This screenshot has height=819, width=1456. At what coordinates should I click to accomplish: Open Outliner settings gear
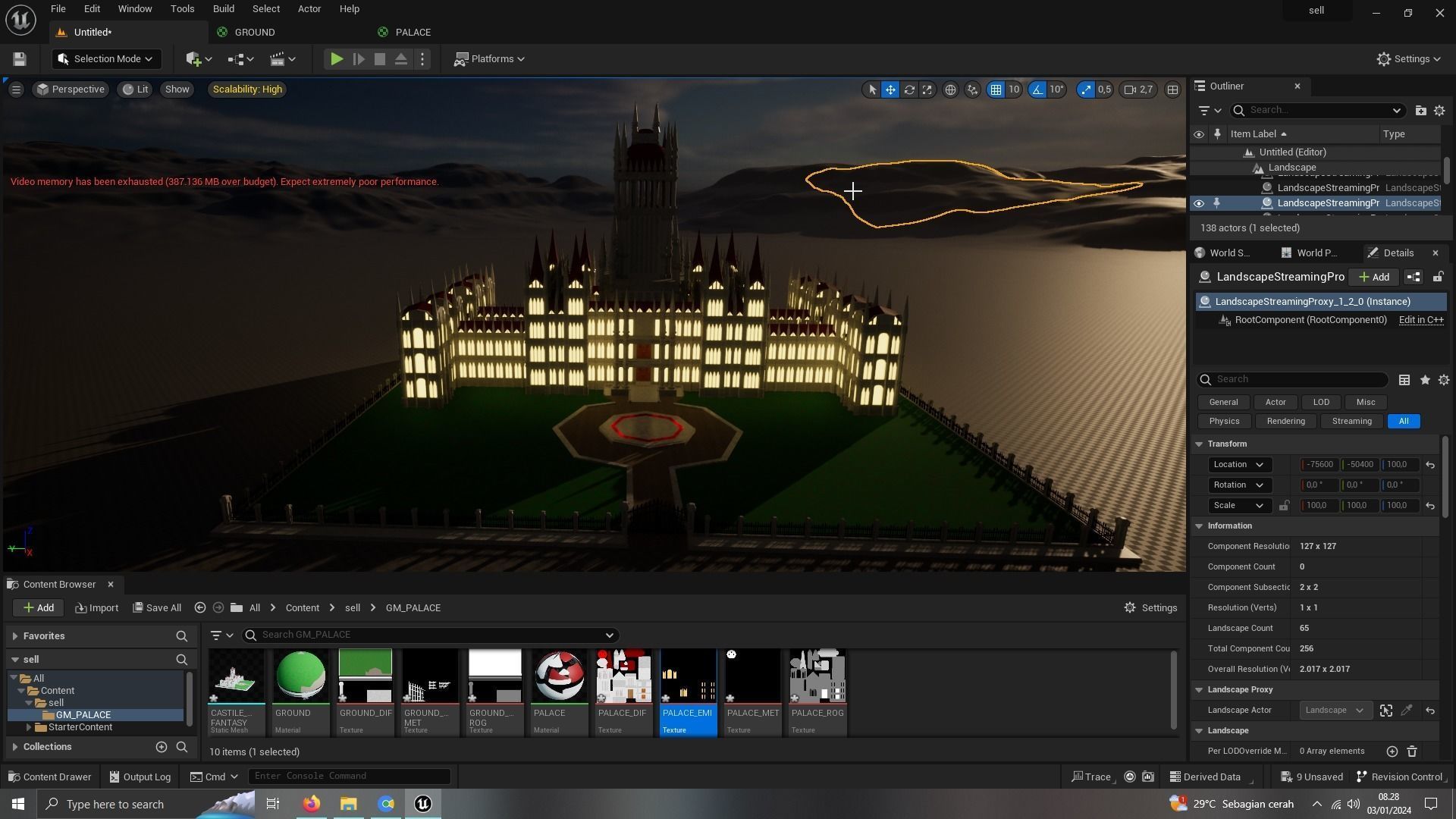(x=1439, y=111)
